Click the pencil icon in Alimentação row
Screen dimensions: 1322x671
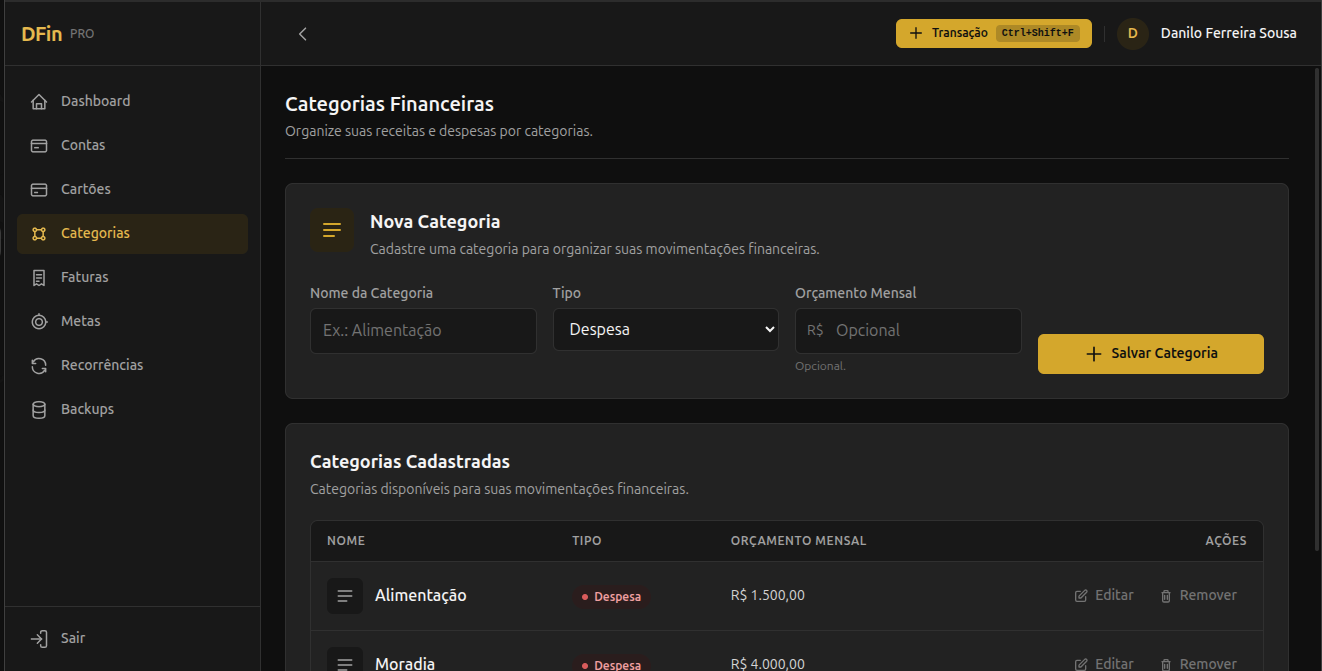[1081, 596]
